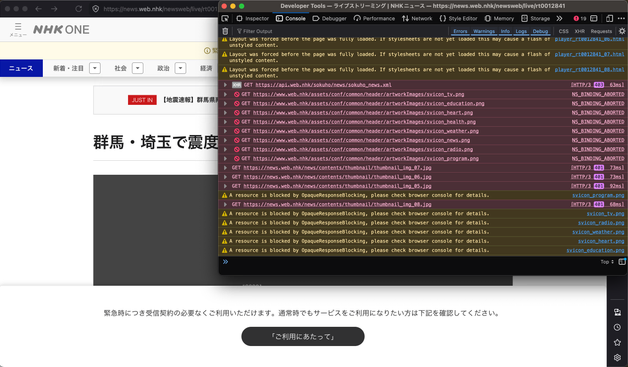Open Top context selector in console
628x367 pixels.
(x=607, y=262)
